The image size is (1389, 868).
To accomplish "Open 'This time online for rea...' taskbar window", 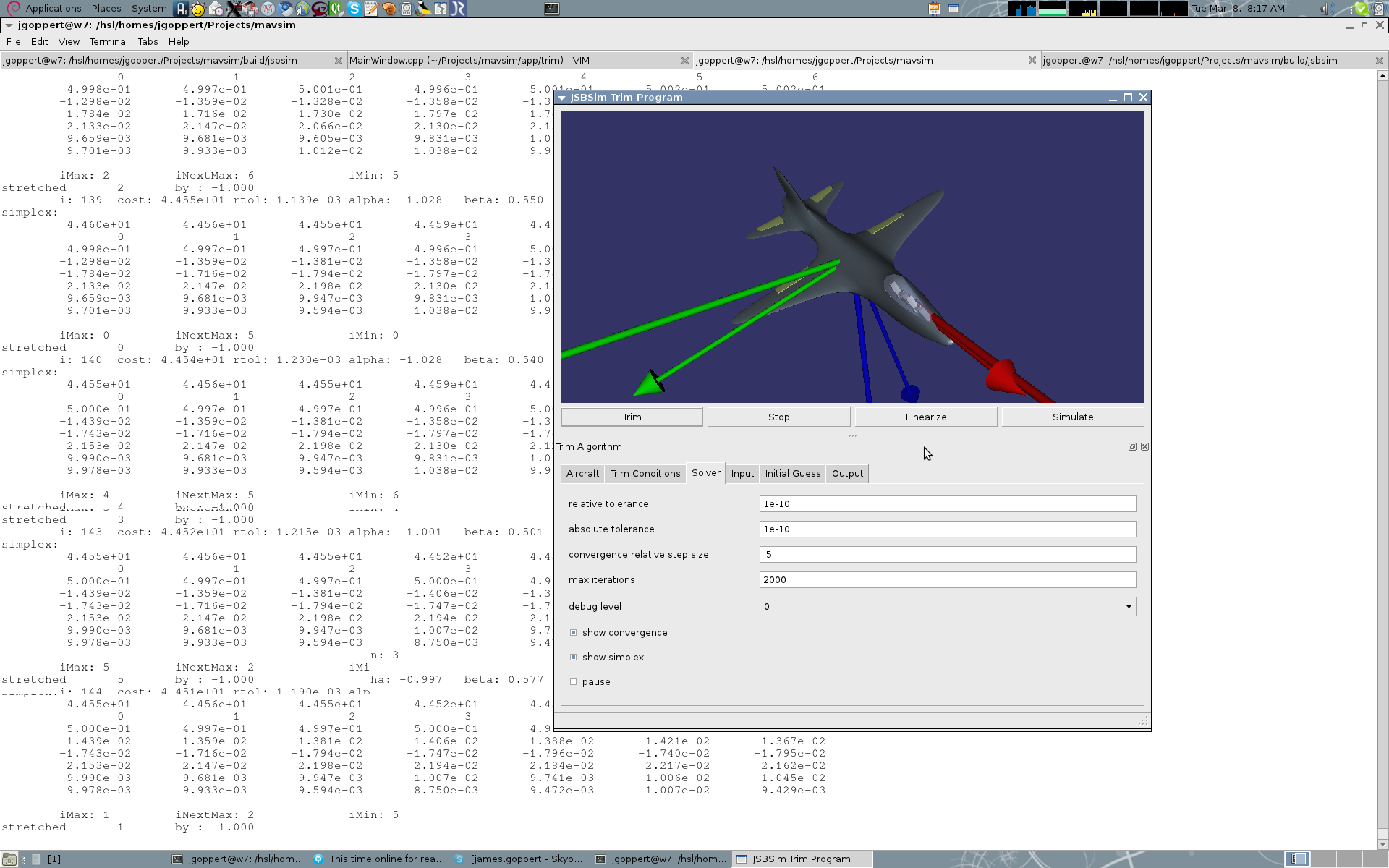I will click(379, 859).
